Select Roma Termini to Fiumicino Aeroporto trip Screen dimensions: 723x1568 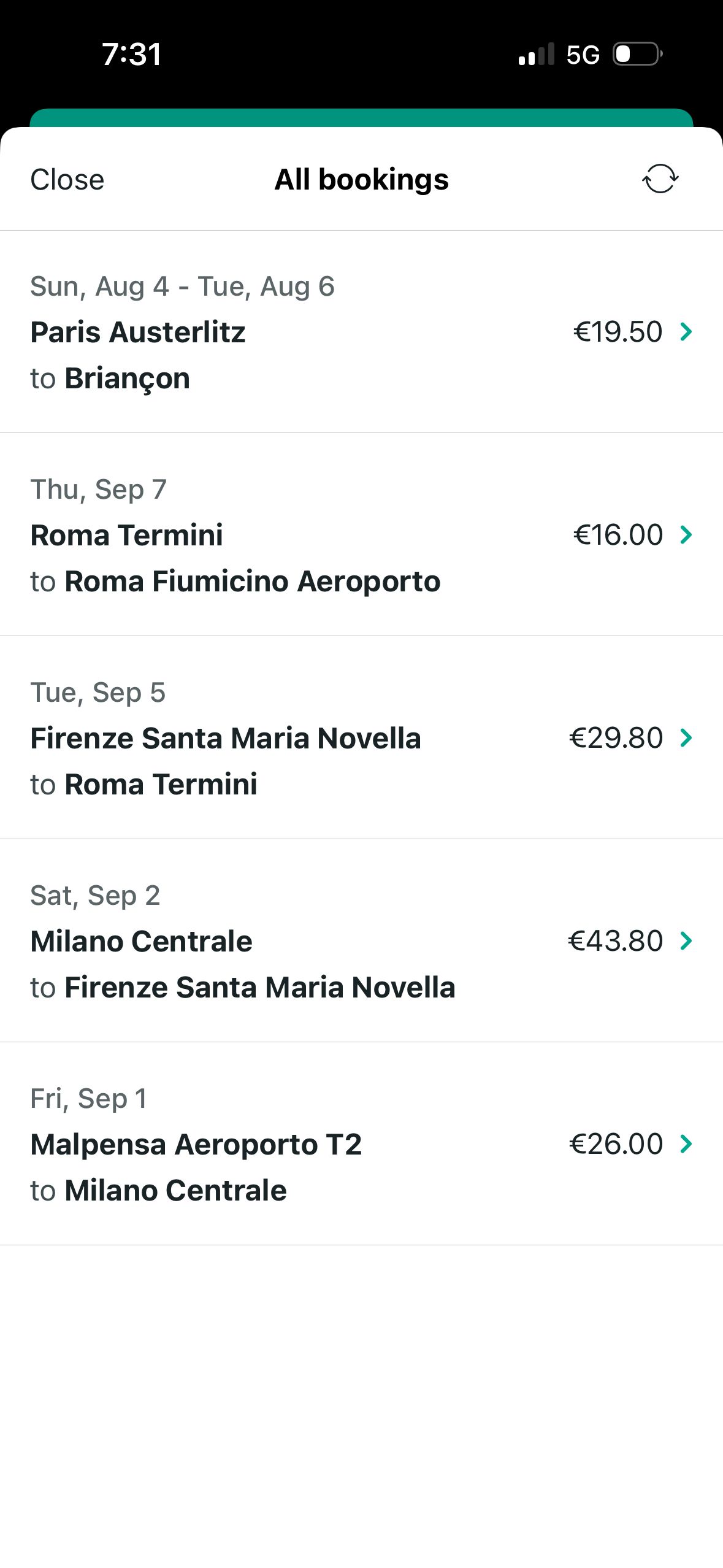click(x=361, y=535)
